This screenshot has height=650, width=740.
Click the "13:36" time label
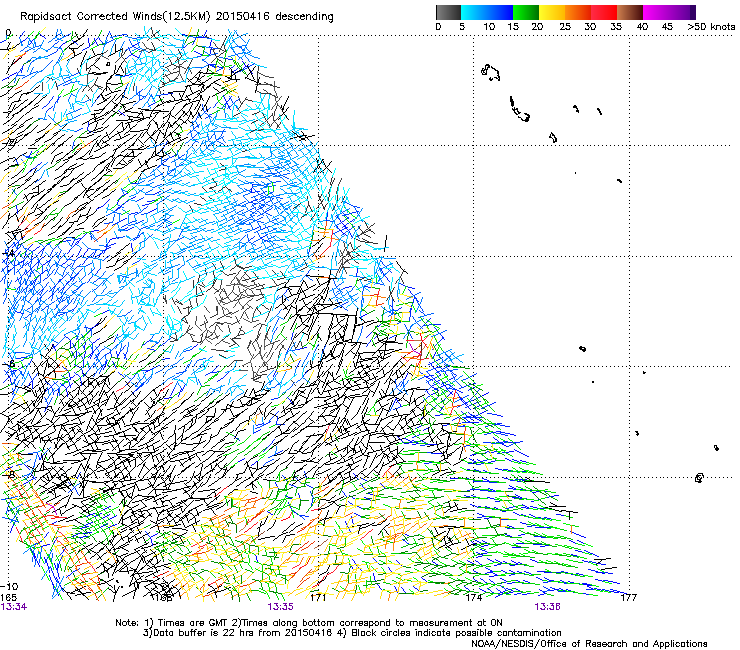tap(547, 607)
